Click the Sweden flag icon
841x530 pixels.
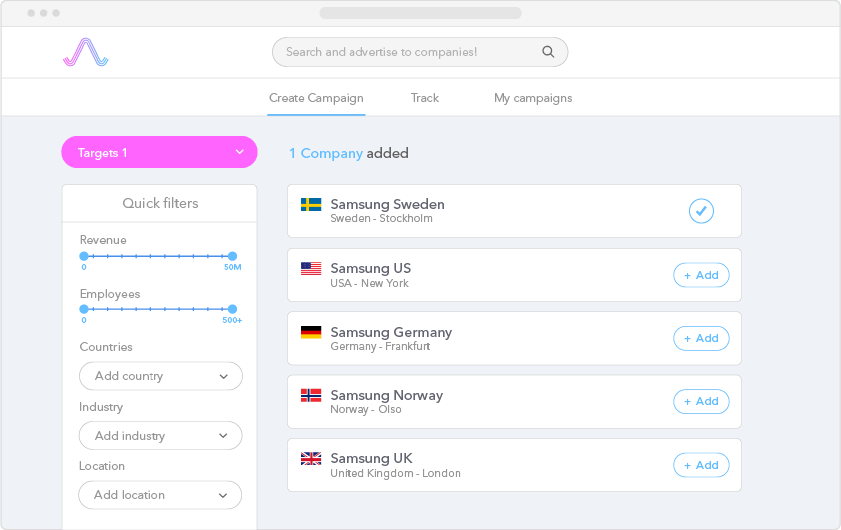pos(311,204)
